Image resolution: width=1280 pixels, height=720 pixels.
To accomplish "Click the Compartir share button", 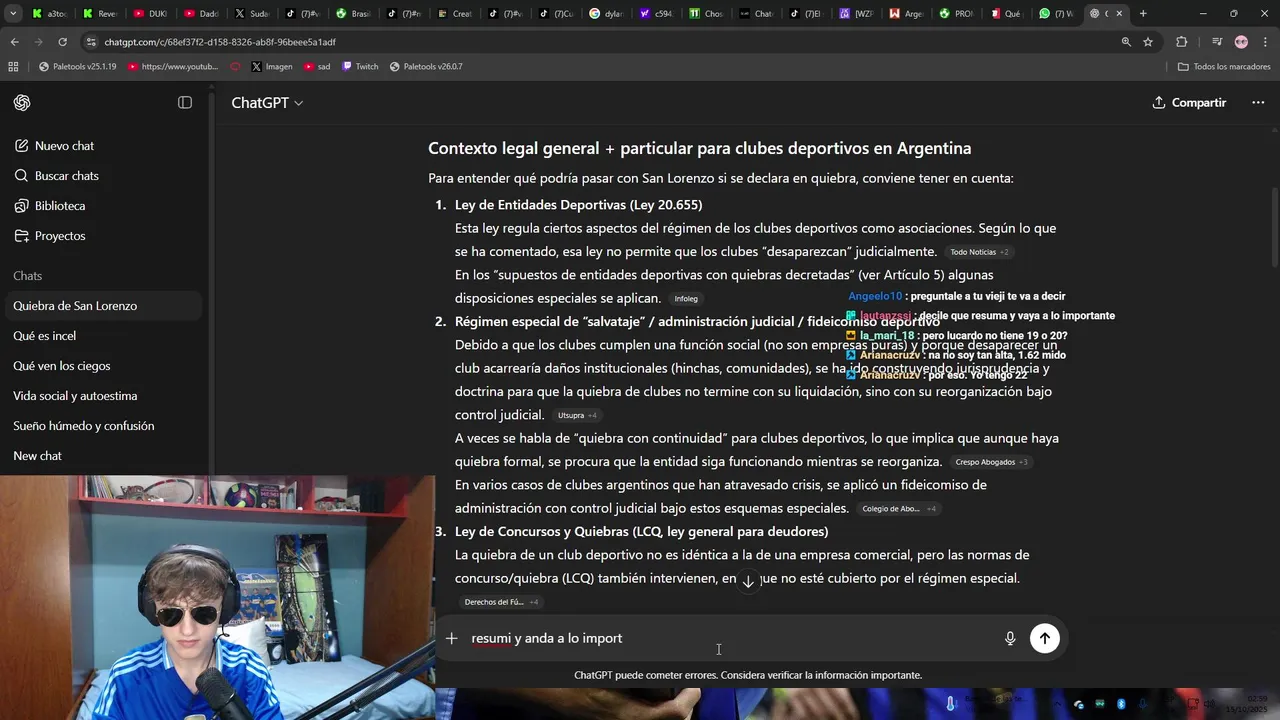I will tap(1189, 103).
